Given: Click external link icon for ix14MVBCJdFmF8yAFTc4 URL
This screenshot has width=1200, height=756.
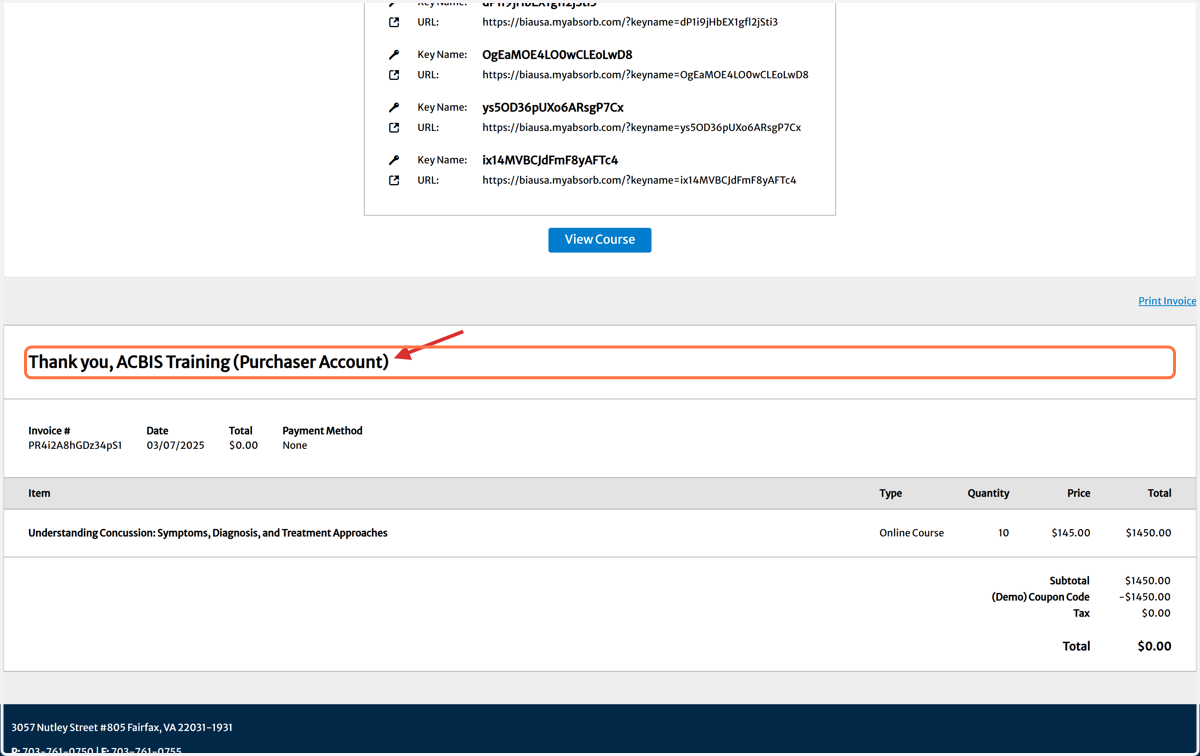Looking at the screenshot, I should click(394, 181).
